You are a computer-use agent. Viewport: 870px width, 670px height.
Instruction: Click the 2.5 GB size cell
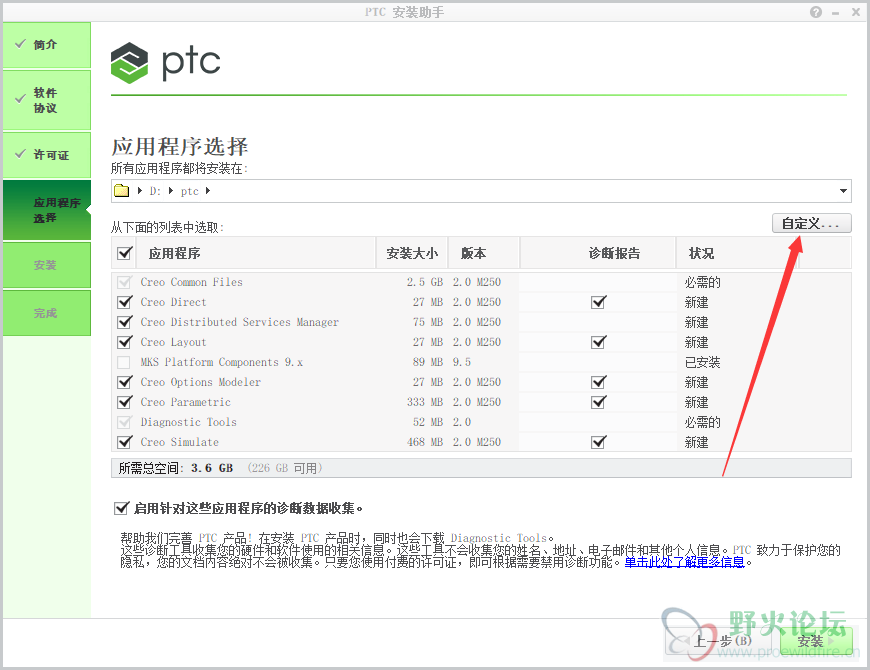pyautogui.click(x=424, y=282)
